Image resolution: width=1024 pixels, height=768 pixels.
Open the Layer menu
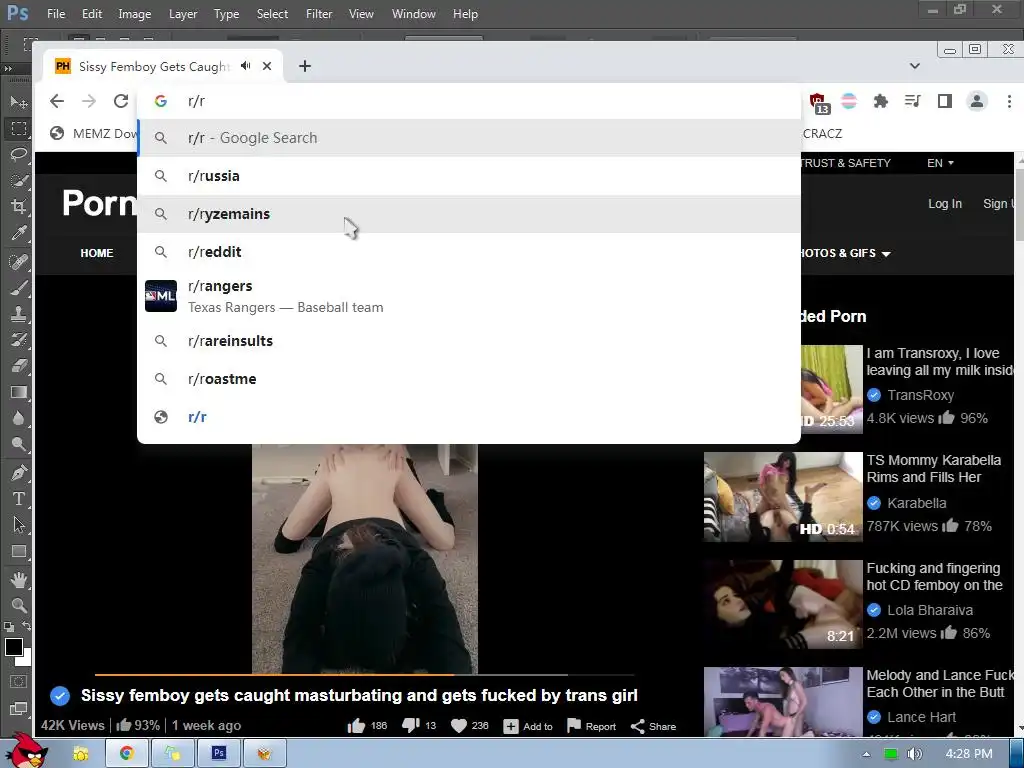[x=183, y=14]
